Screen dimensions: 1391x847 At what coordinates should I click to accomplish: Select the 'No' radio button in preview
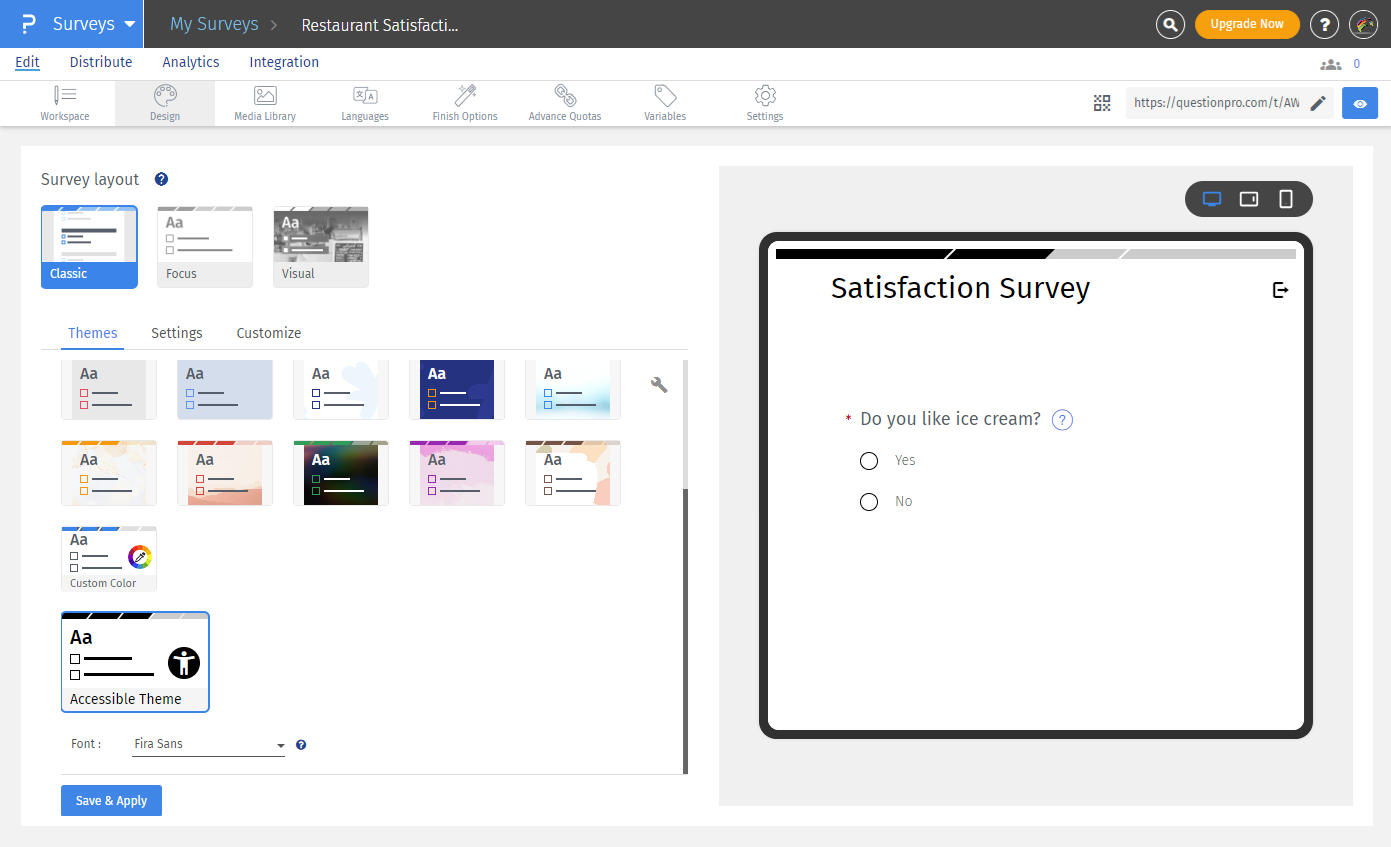(x=869, y=501)
